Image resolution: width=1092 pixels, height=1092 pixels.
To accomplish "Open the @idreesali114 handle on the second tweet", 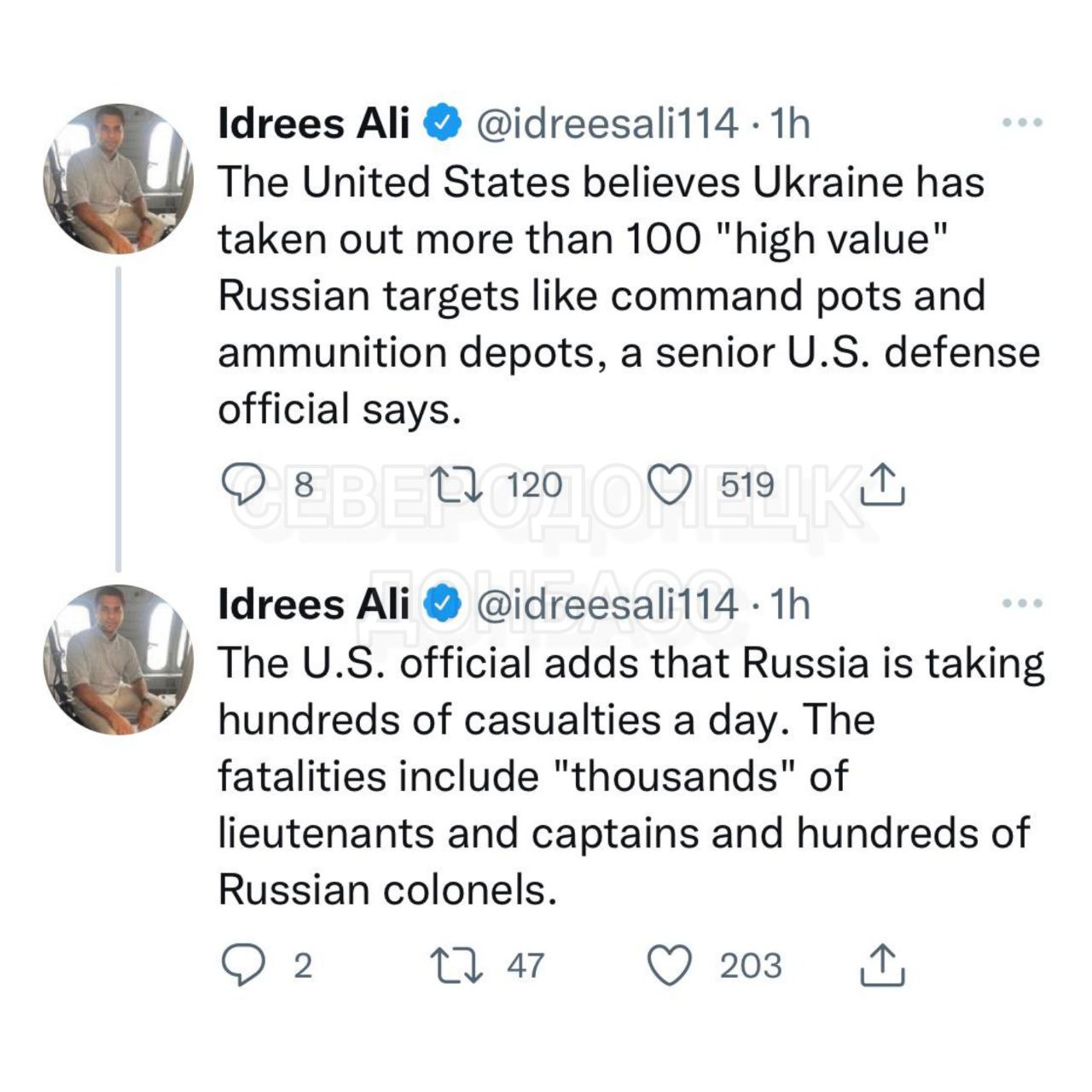I will coord(606,604).
